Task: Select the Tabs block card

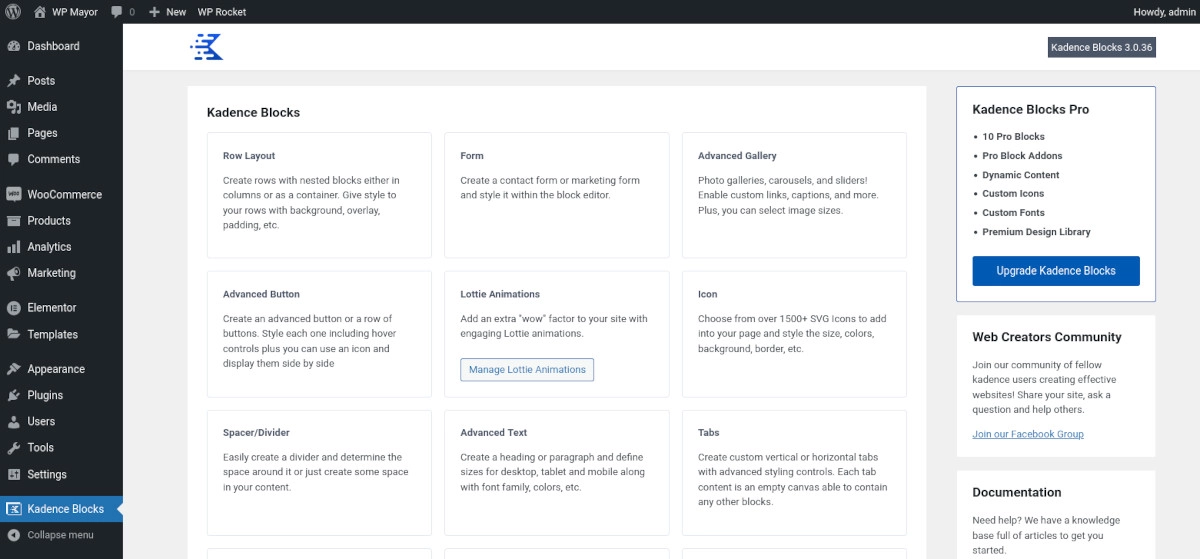Action: pyautogui.click(x=794, y=473)
